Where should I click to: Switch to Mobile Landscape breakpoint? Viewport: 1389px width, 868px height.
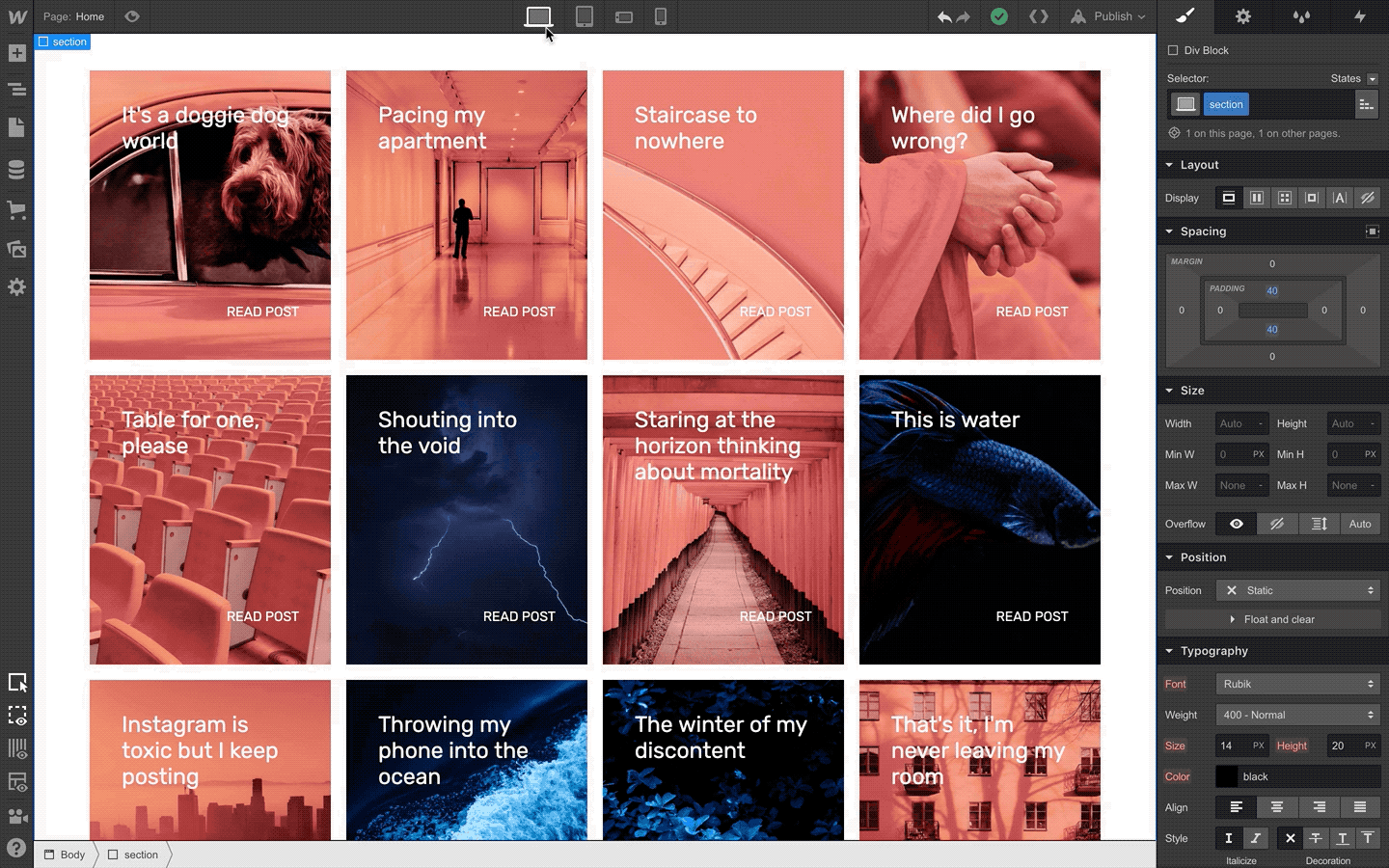click(x=624, y=17)
